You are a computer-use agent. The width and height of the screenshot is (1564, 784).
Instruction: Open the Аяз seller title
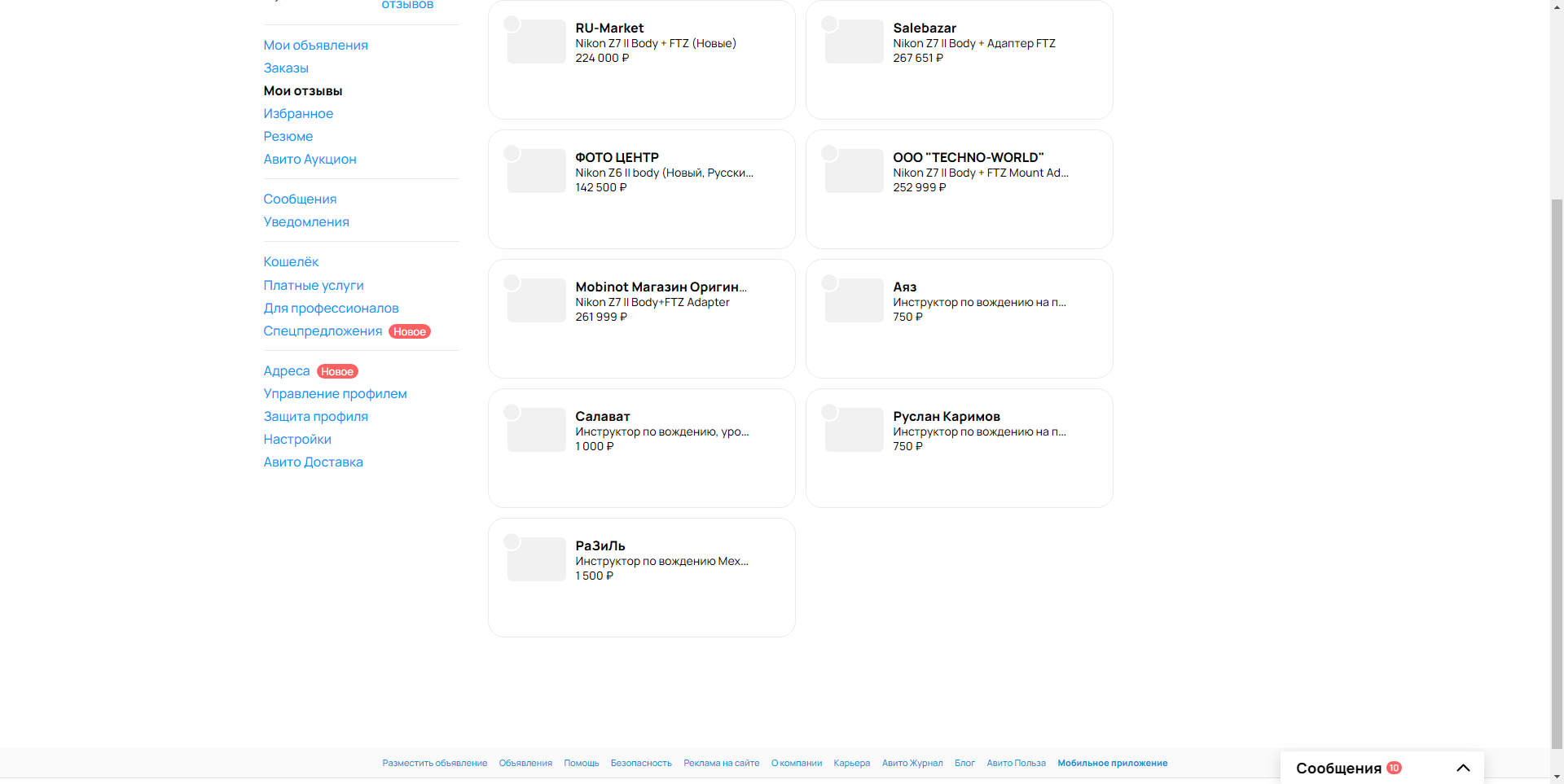(904, 287)
